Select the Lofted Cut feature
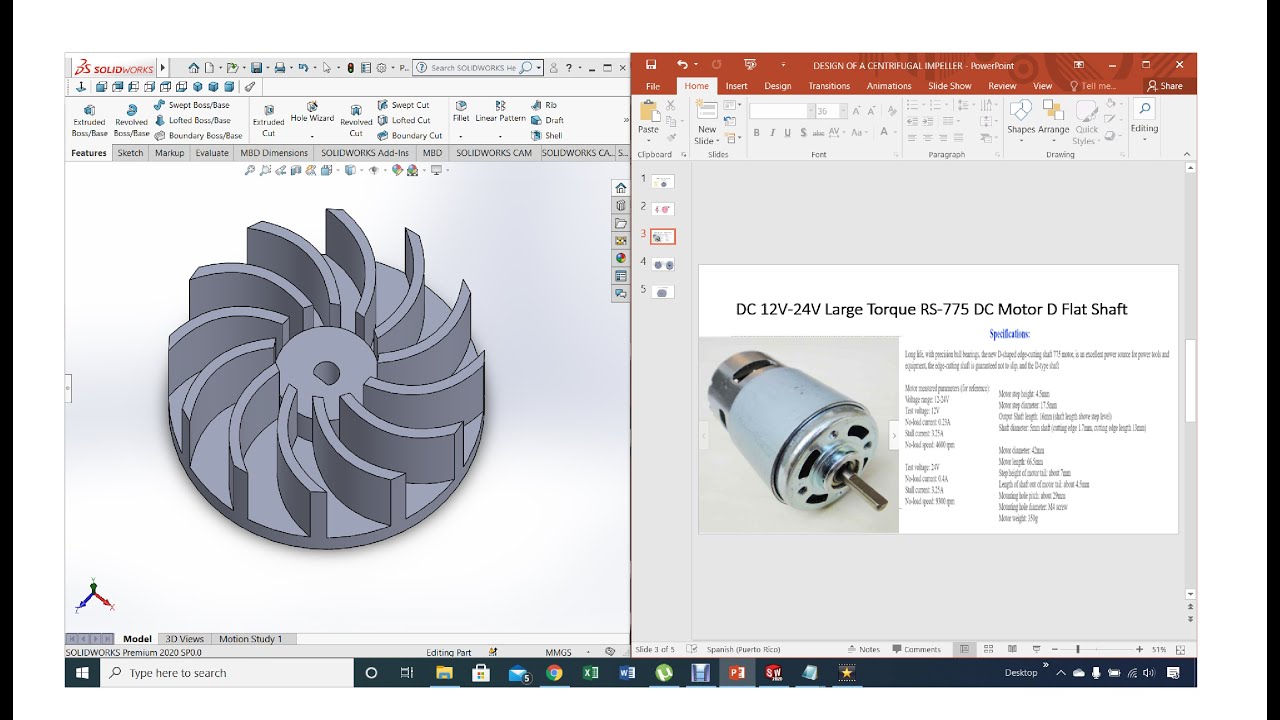This screenshot has height=720, width=1280. 404,120
